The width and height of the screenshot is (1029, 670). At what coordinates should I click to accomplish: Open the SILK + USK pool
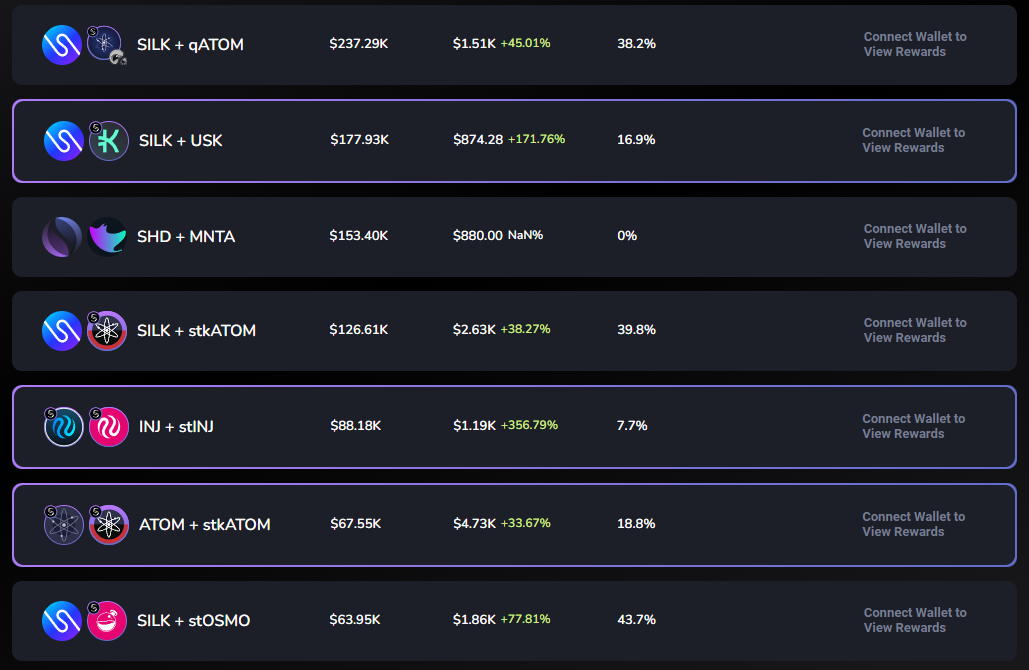click(x=180, y=141)
